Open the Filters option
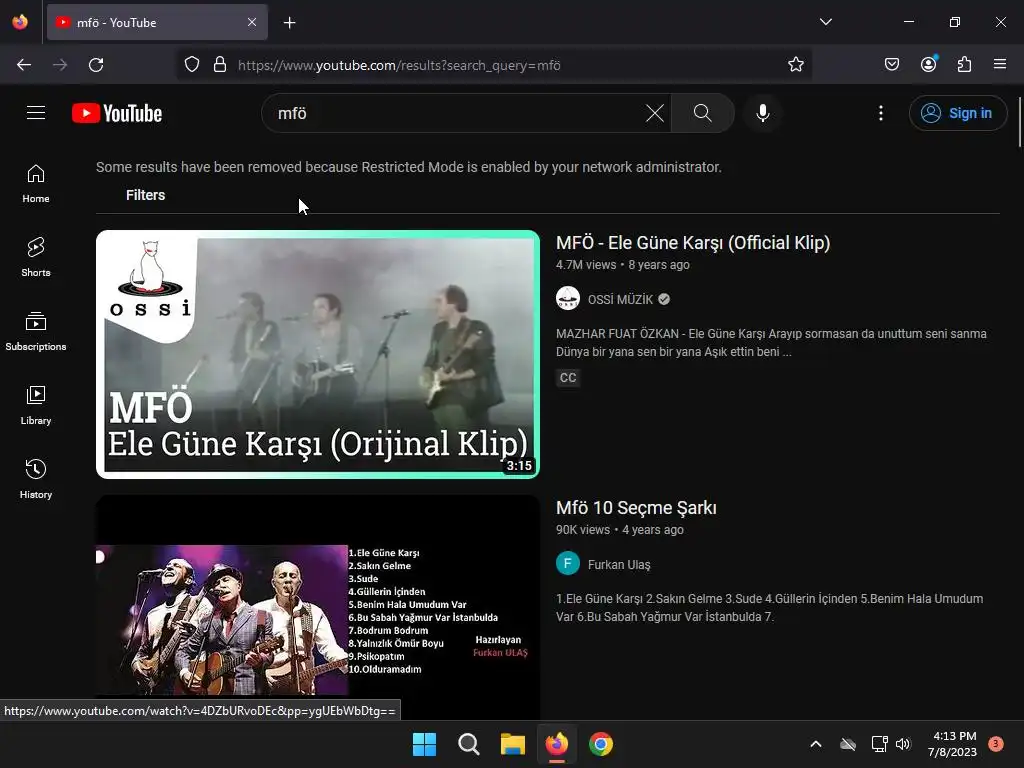1024x768 pixels. [x=145, y=195]
